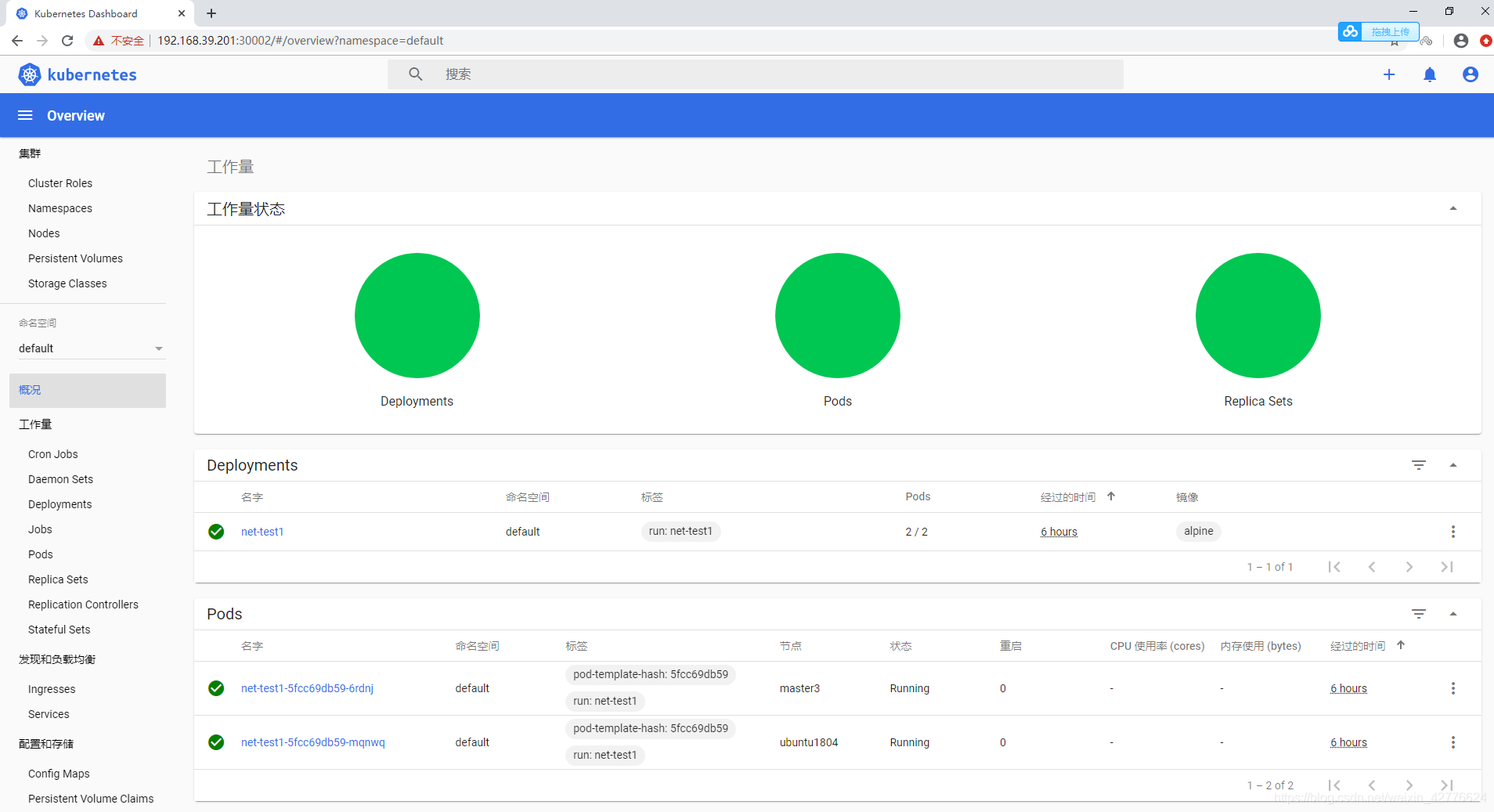Open actions menu for pod mqnwq
Screen dimensions: 1494x812
1453,742
